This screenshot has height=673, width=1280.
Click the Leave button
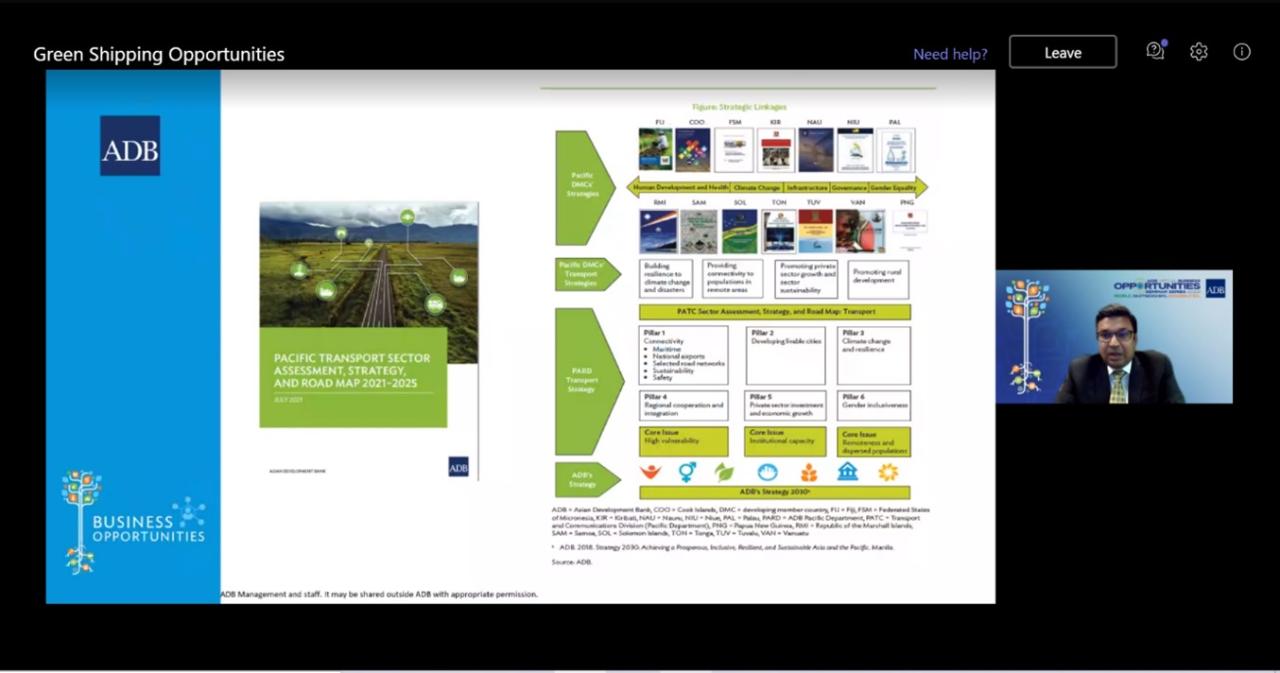click(1063, 52)
